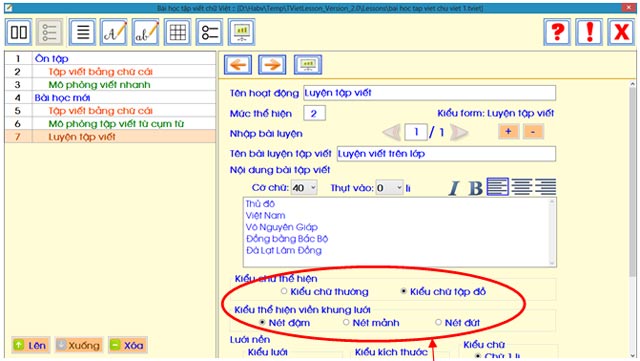This screenshot has width=640, height=361.
Task: Select Kiểu chữ tập đồ radio button
Action: coord(404,291)
